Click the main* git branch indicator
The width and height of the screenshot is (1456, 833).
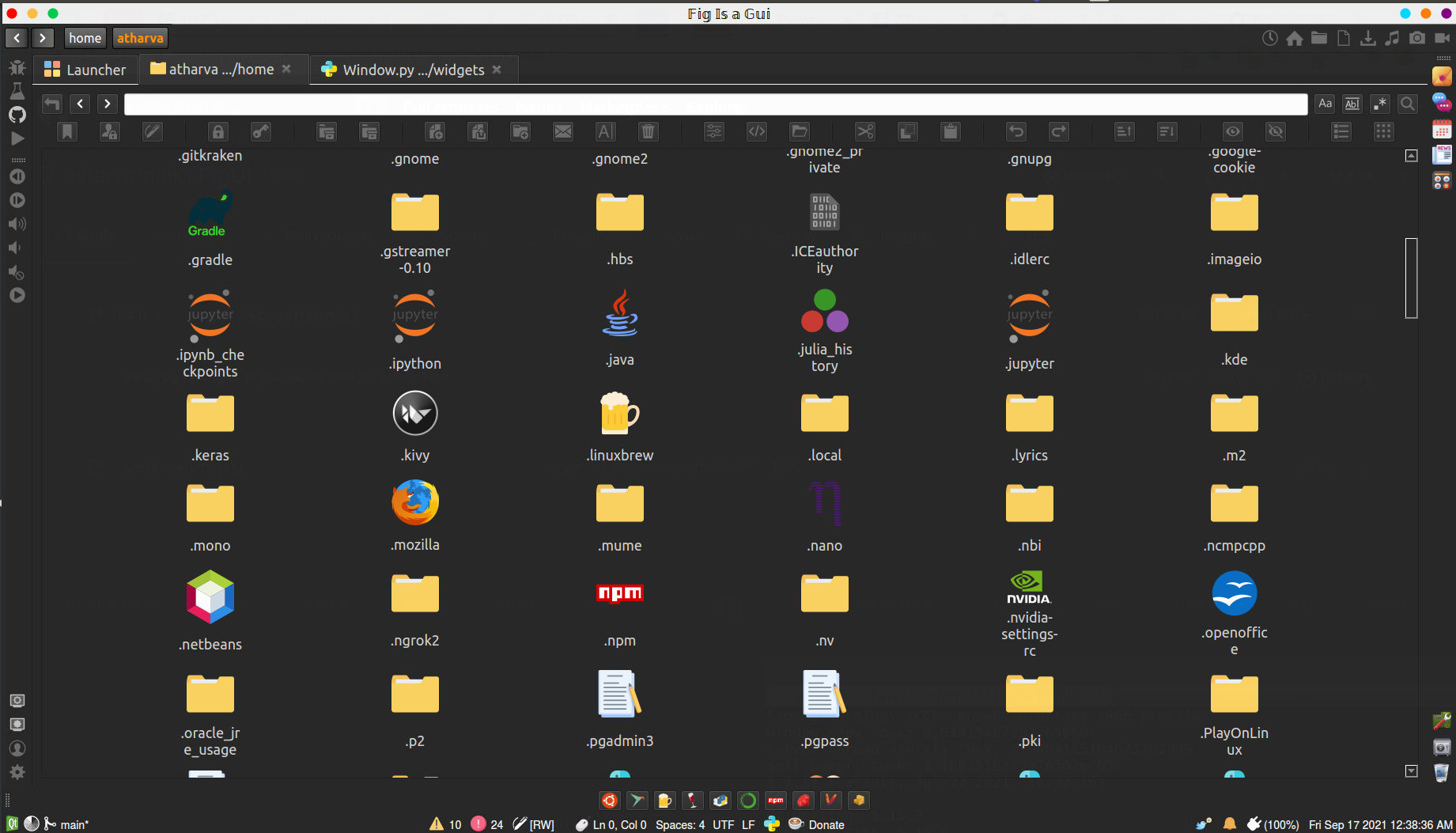pyautogui.click(x=66, y=824)
